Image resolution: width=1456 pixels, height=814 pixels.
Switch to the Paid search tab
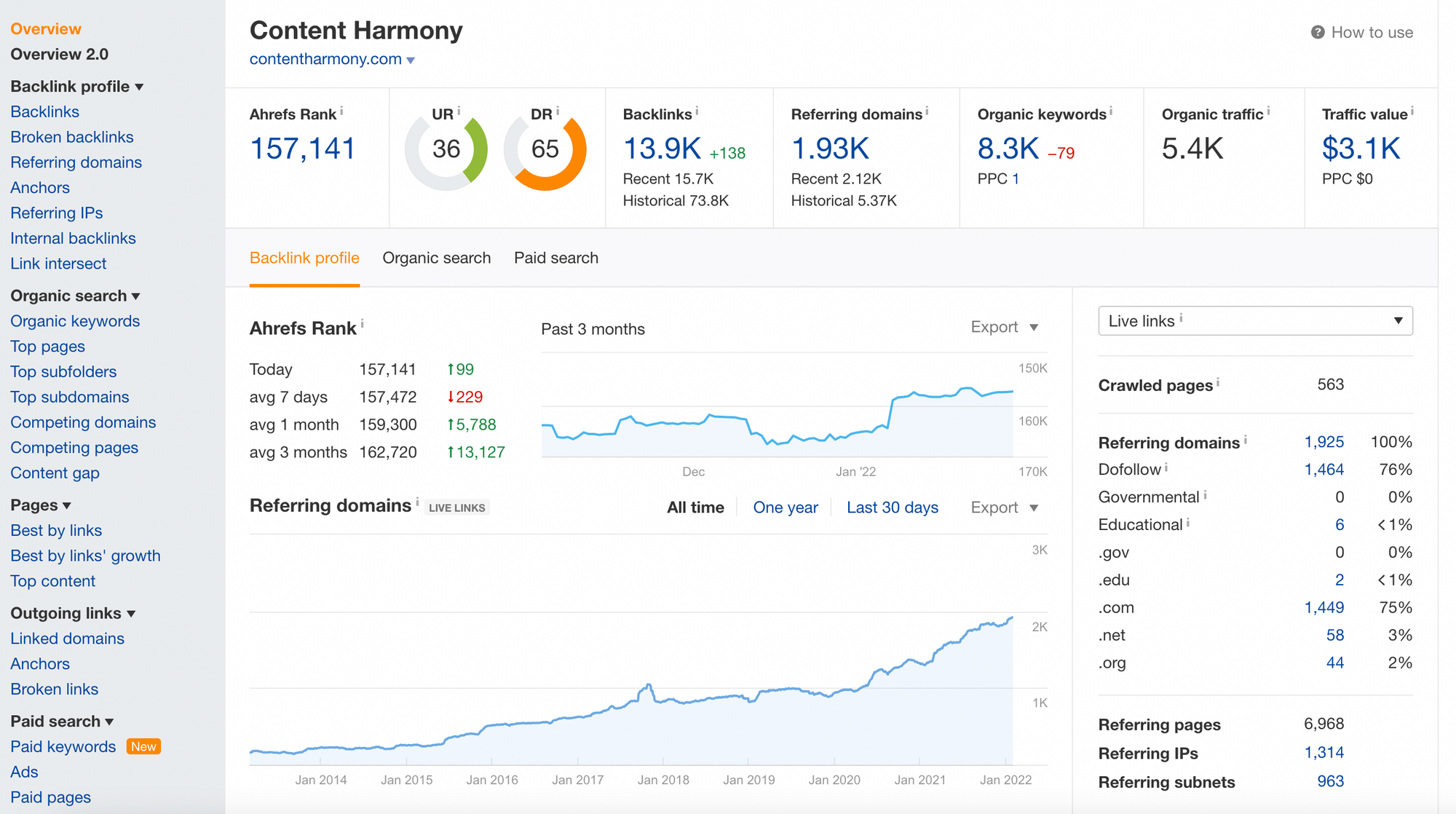pos(556,258)
